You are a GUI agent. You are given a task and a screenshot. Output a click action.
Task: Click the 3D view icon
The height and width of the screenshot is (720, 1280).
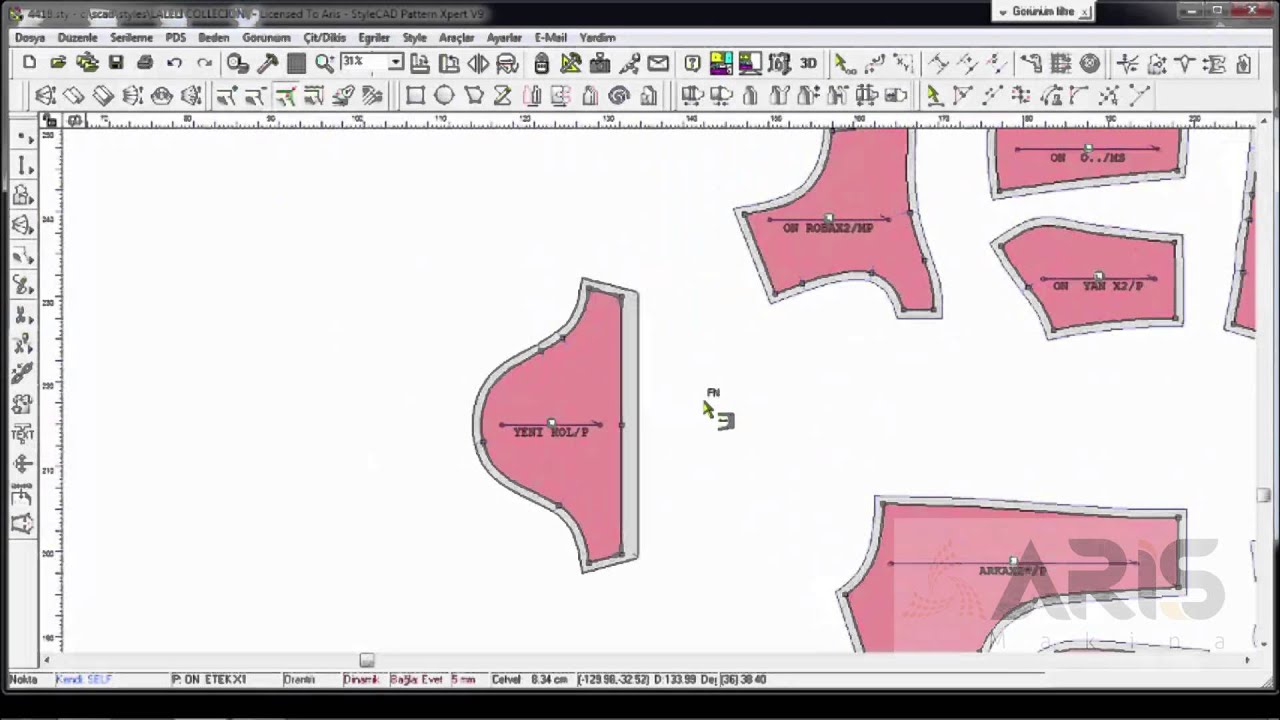pyautogui.click(x=808, y=63)
